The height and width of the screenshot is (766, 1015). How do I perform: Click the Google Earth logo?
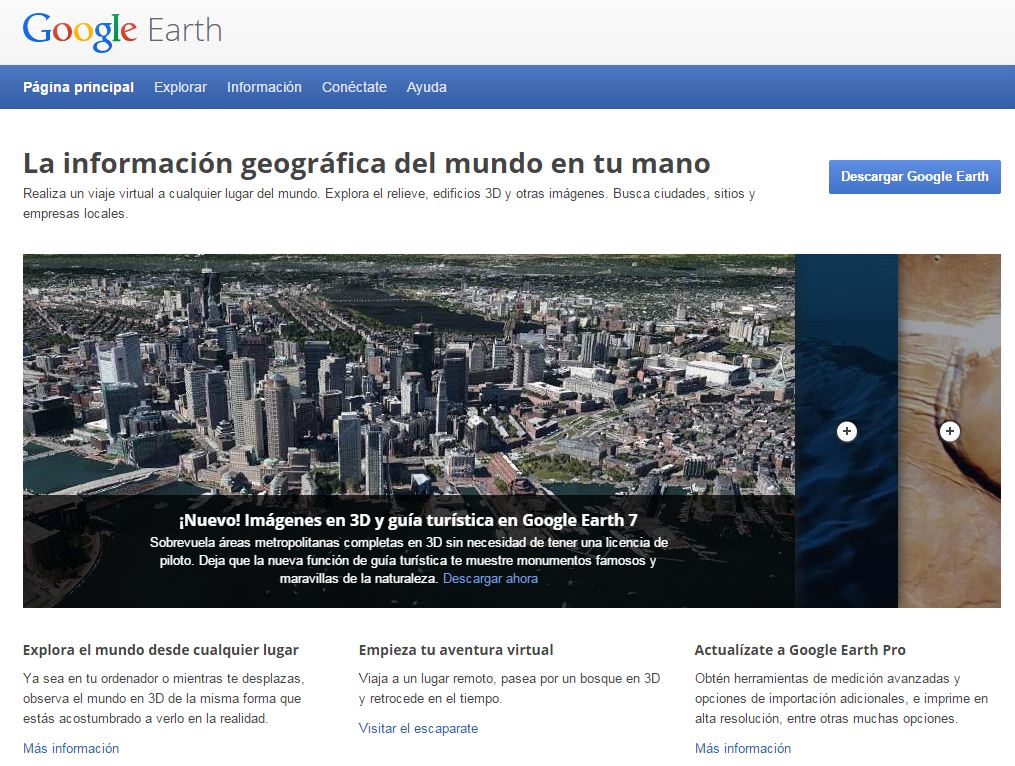pos(122,31)
